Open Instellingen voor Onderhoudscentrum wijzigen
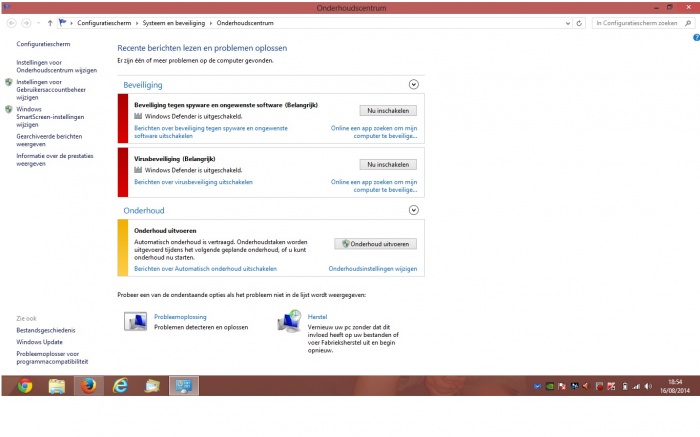This screenshot has height=437, width=700. (57, 67)
